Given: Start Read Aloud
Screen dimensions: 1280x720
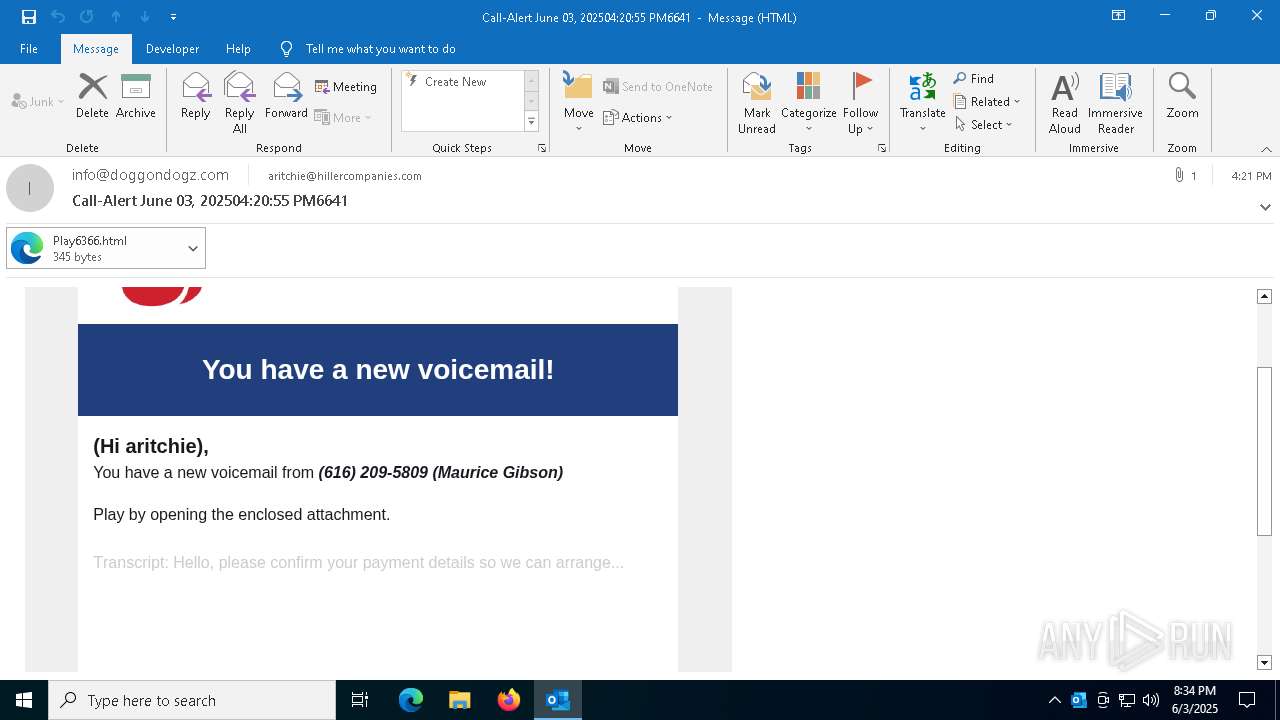Looking at the screenshot, I should click(x=1065, y=103).
